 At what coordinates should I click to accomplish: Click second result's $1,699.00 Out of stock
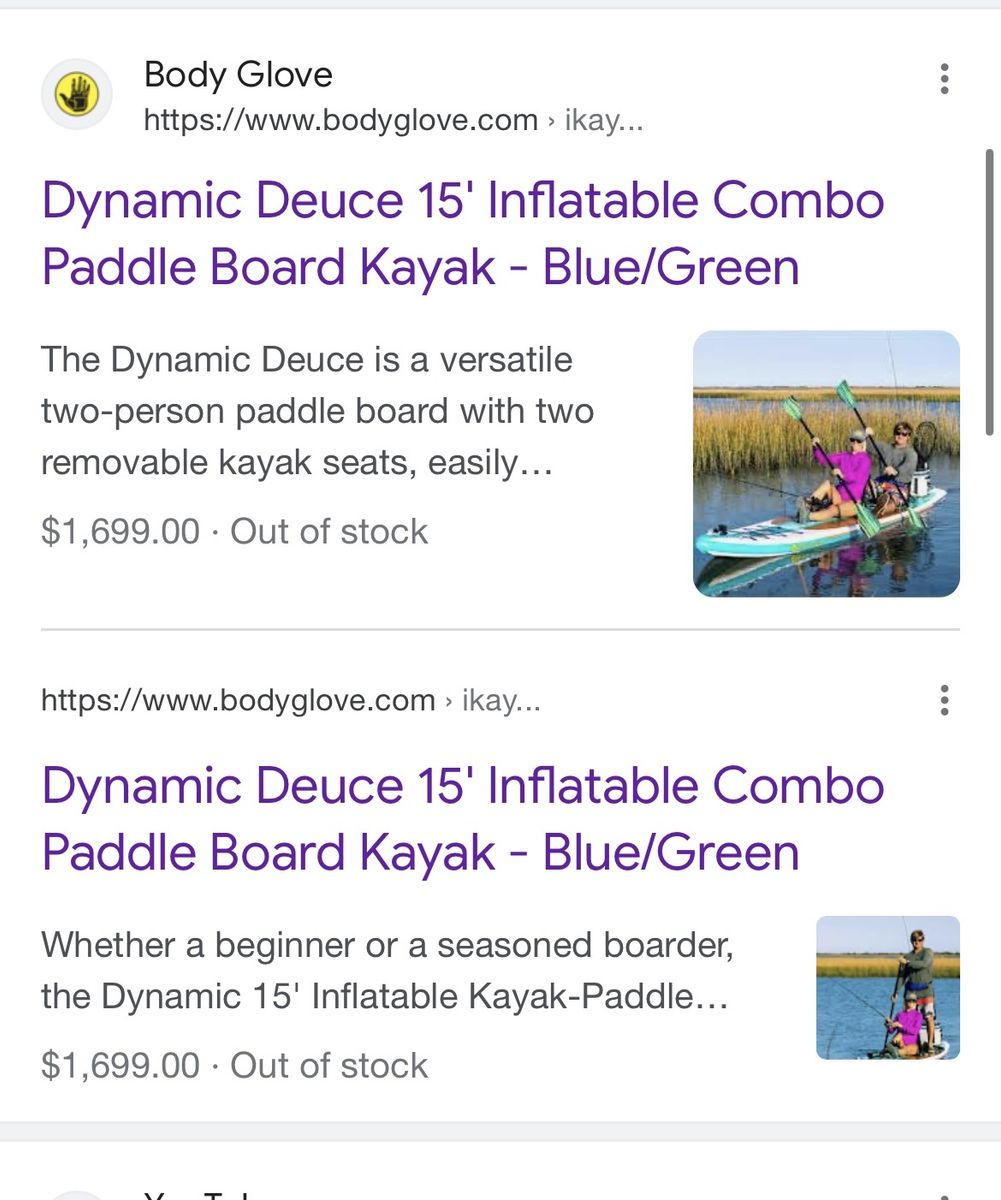pyautogui.click(x=234, y=1065)
